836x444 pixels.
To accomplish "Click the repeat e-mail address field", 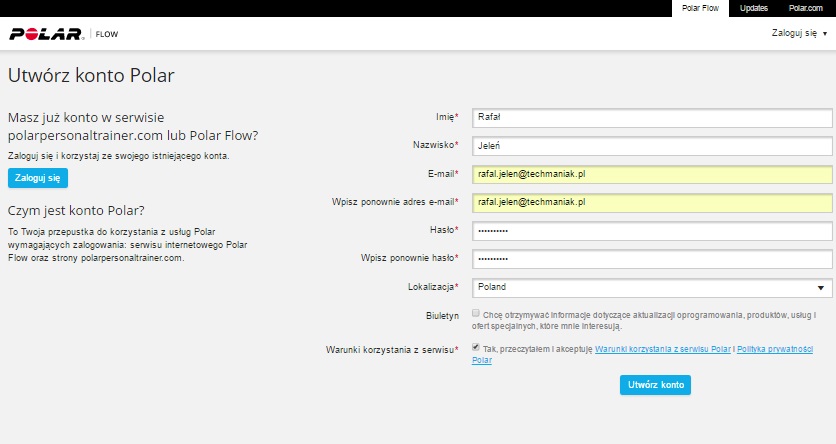I will (652, 202).
